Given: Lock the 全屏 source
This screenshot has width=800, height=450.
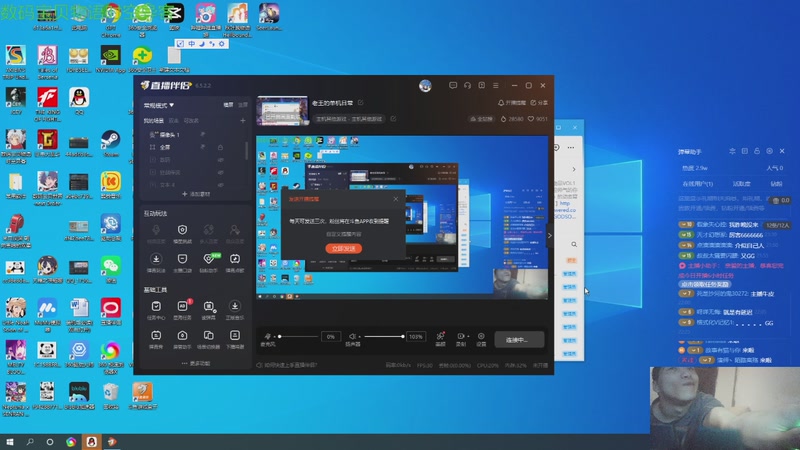Looking at the screenshot, I should [220, 147].
